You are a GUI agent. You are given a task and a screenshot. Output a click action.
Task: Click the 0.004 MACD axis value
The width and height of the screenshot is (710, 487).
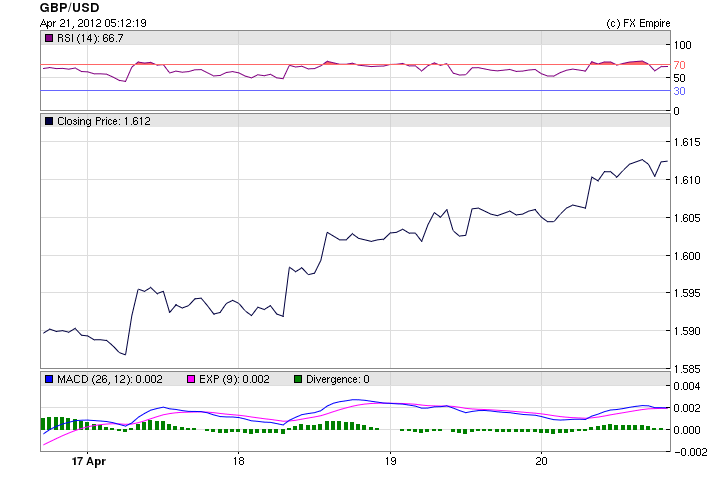click(687, 387)
